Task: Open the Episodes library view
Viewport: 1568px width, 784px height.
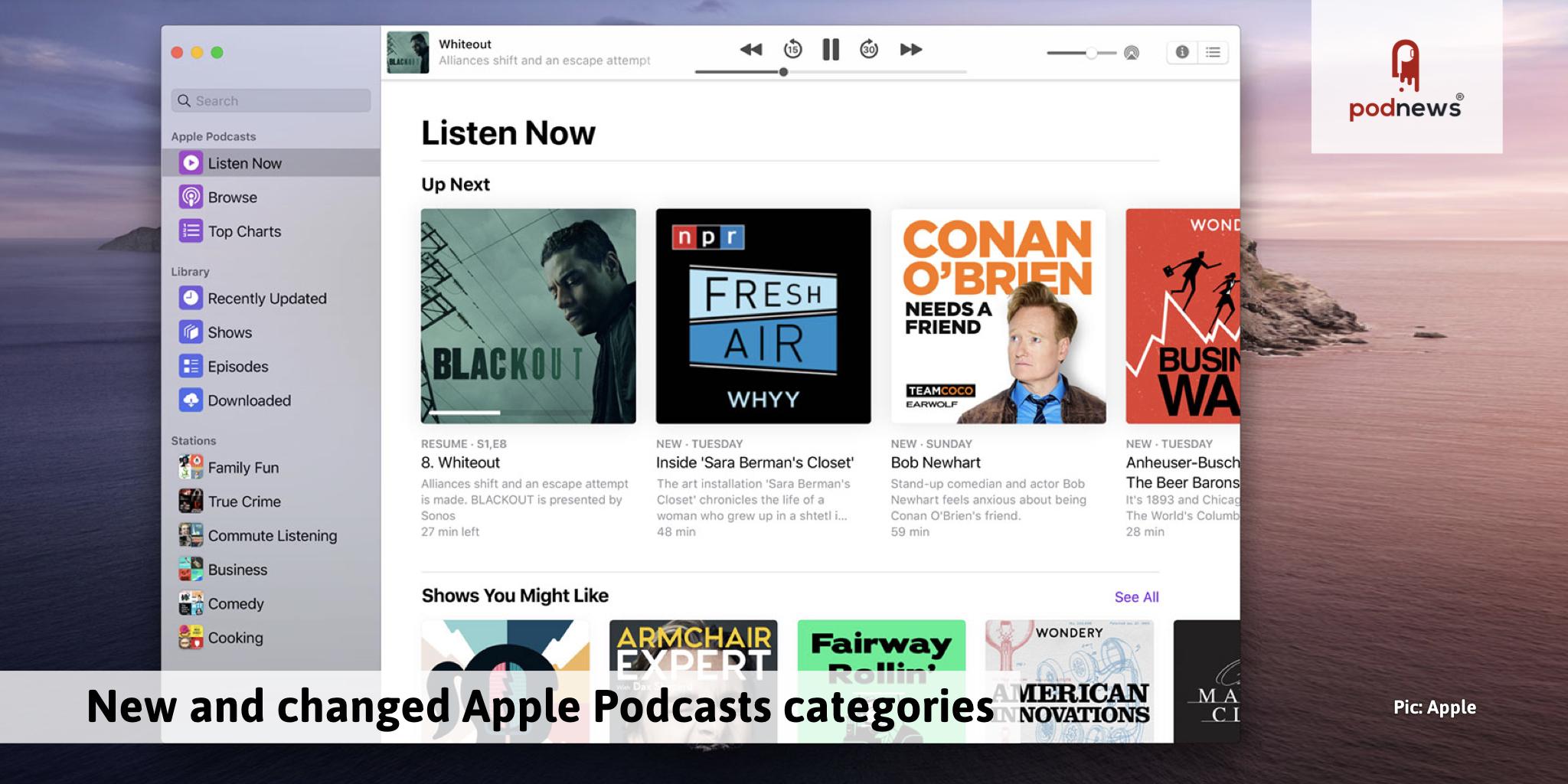Action: tap(237, 366)
